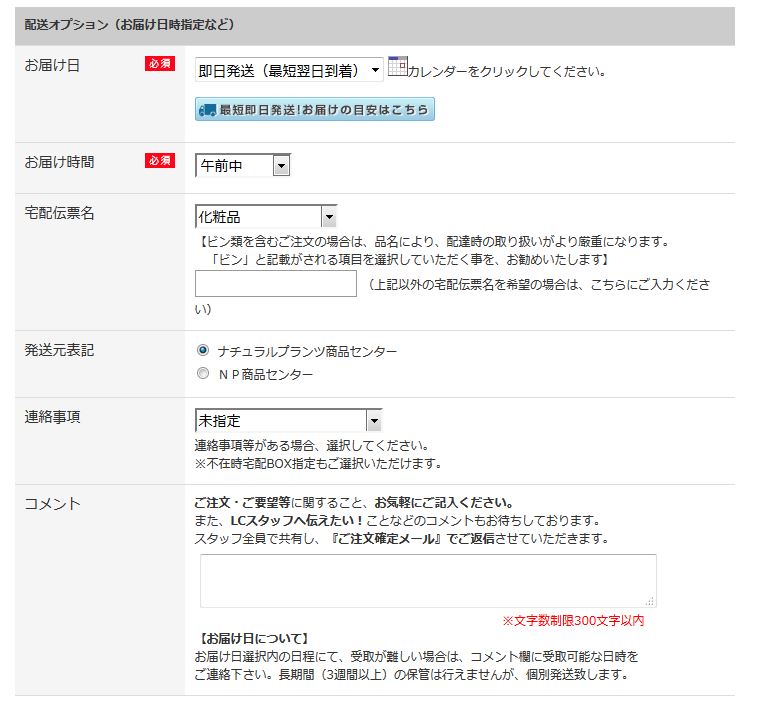Open the 連絡事項 dropdown showing 未指定
759x719 pixels.
click(288, 420)
